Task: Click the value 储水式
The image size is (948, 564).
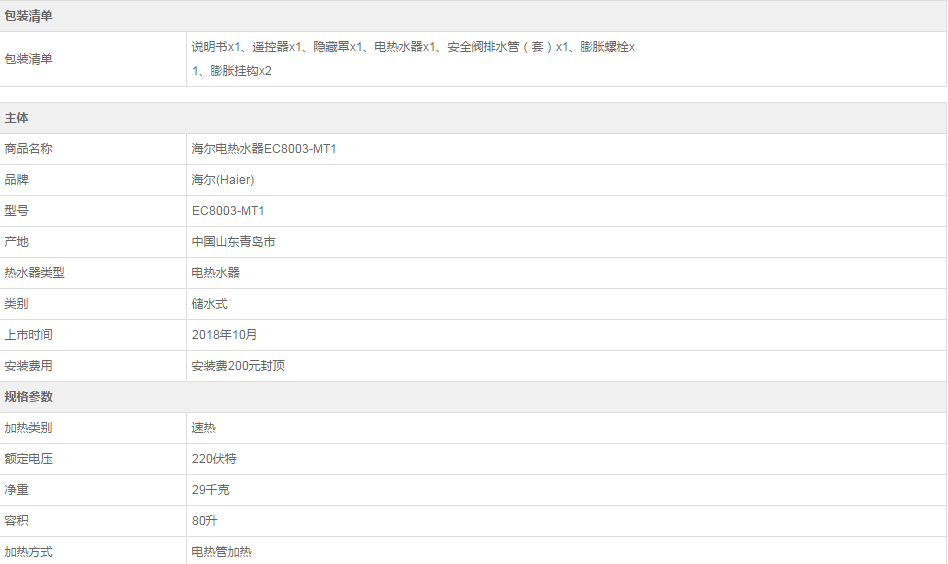Action: (x=209, y=304)
